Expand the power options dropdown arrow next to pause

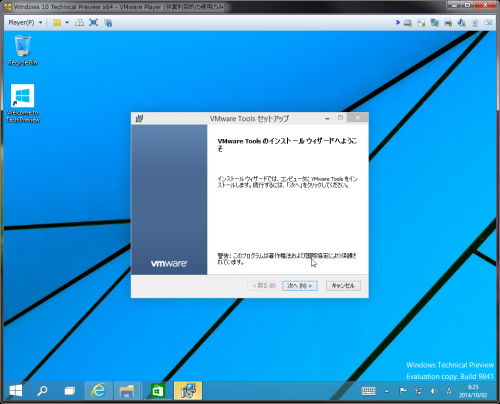(67, 23)
